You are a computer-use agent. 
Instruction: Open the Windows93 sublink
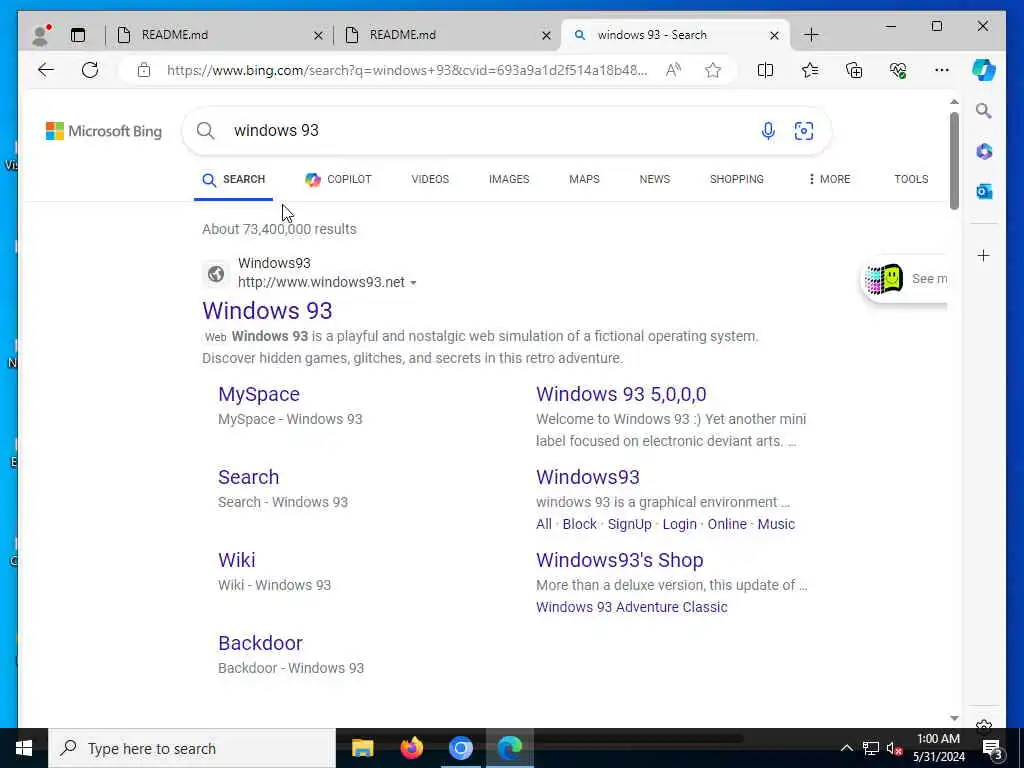click(x=588, y=477)
